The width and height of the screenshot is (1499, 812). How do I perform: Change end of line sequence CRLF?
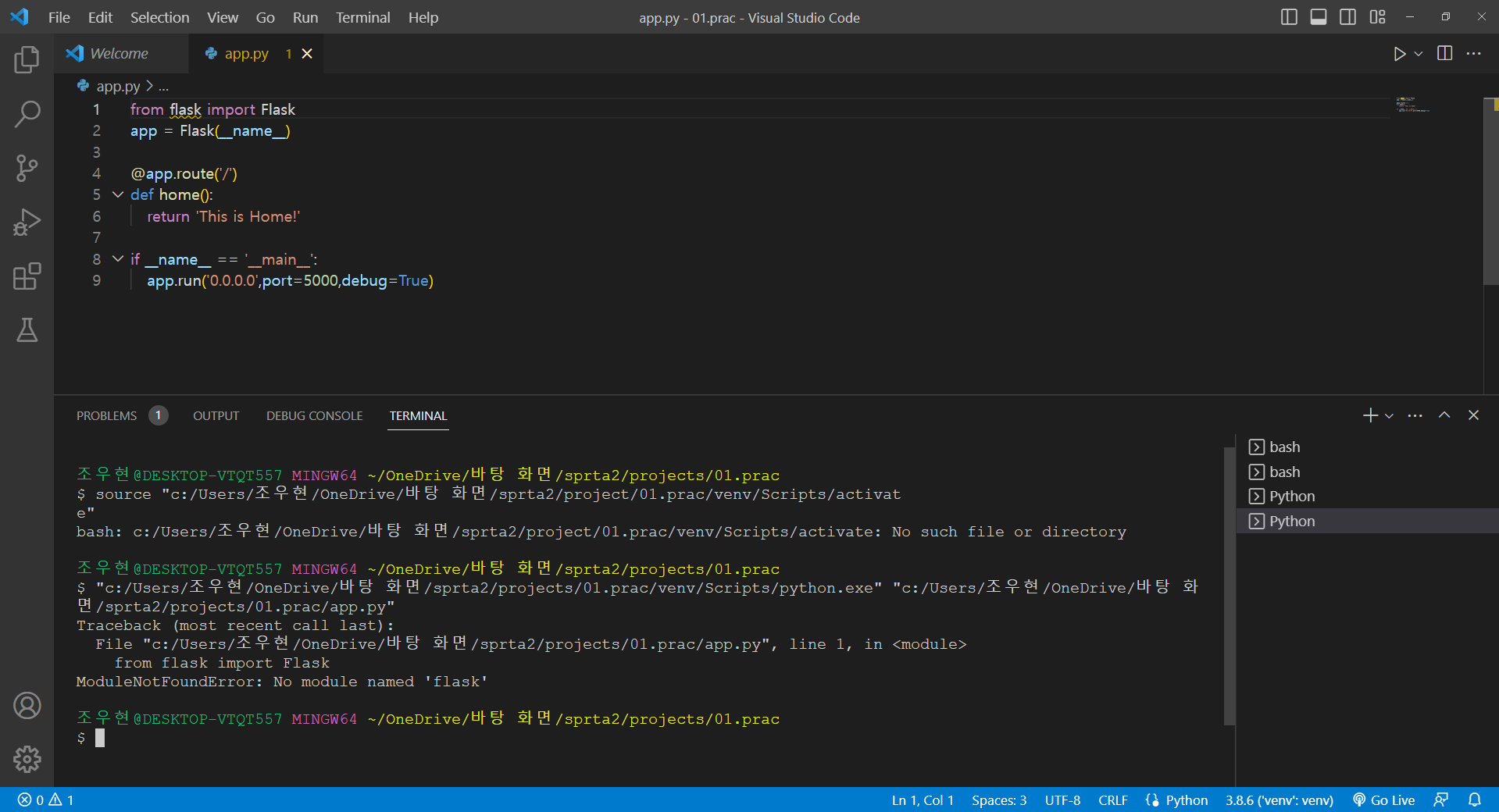coord(1112,800)
